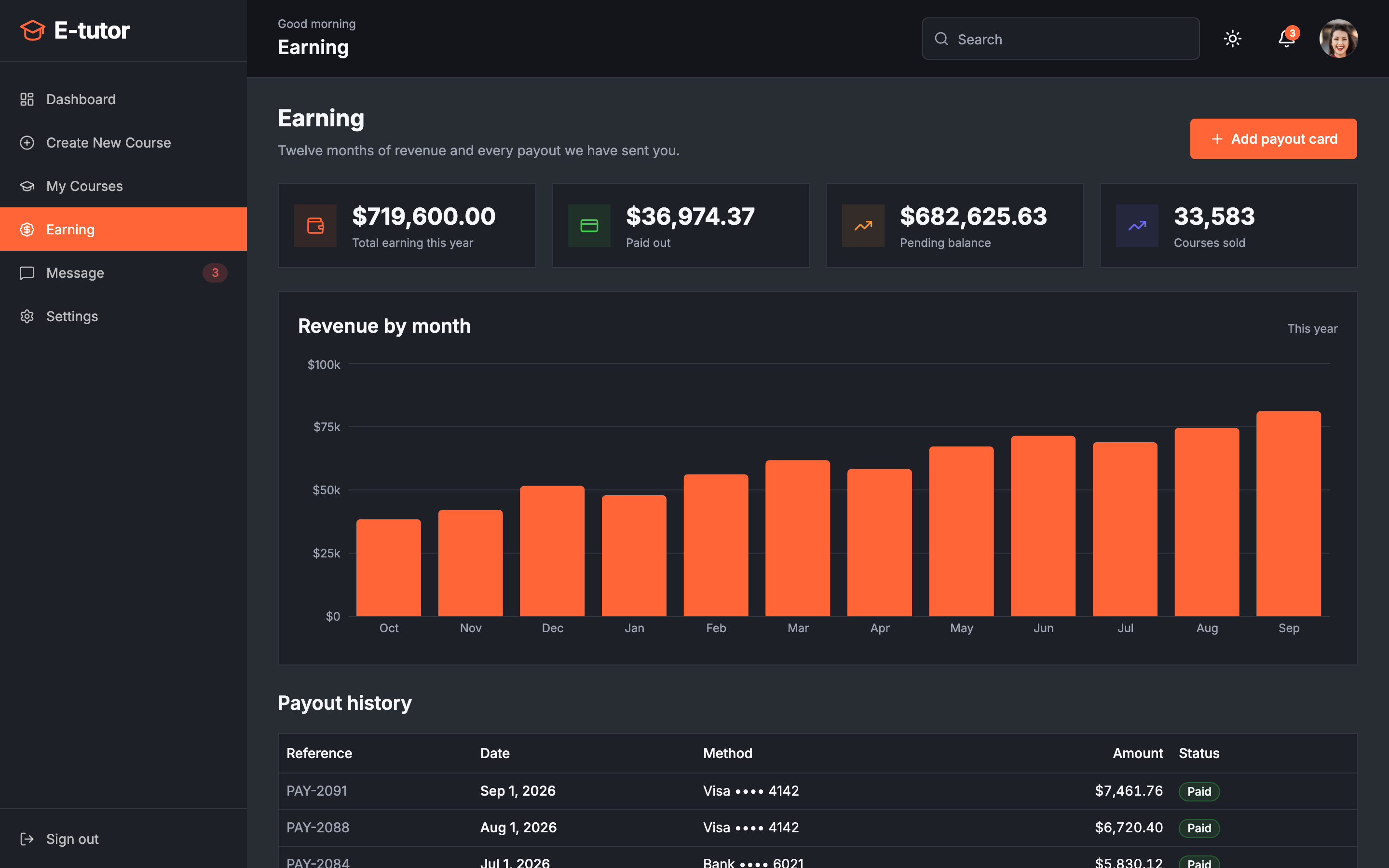Open Dashboard from the sidebar
The image size is (1389, 868).
[x=123, y=99]
